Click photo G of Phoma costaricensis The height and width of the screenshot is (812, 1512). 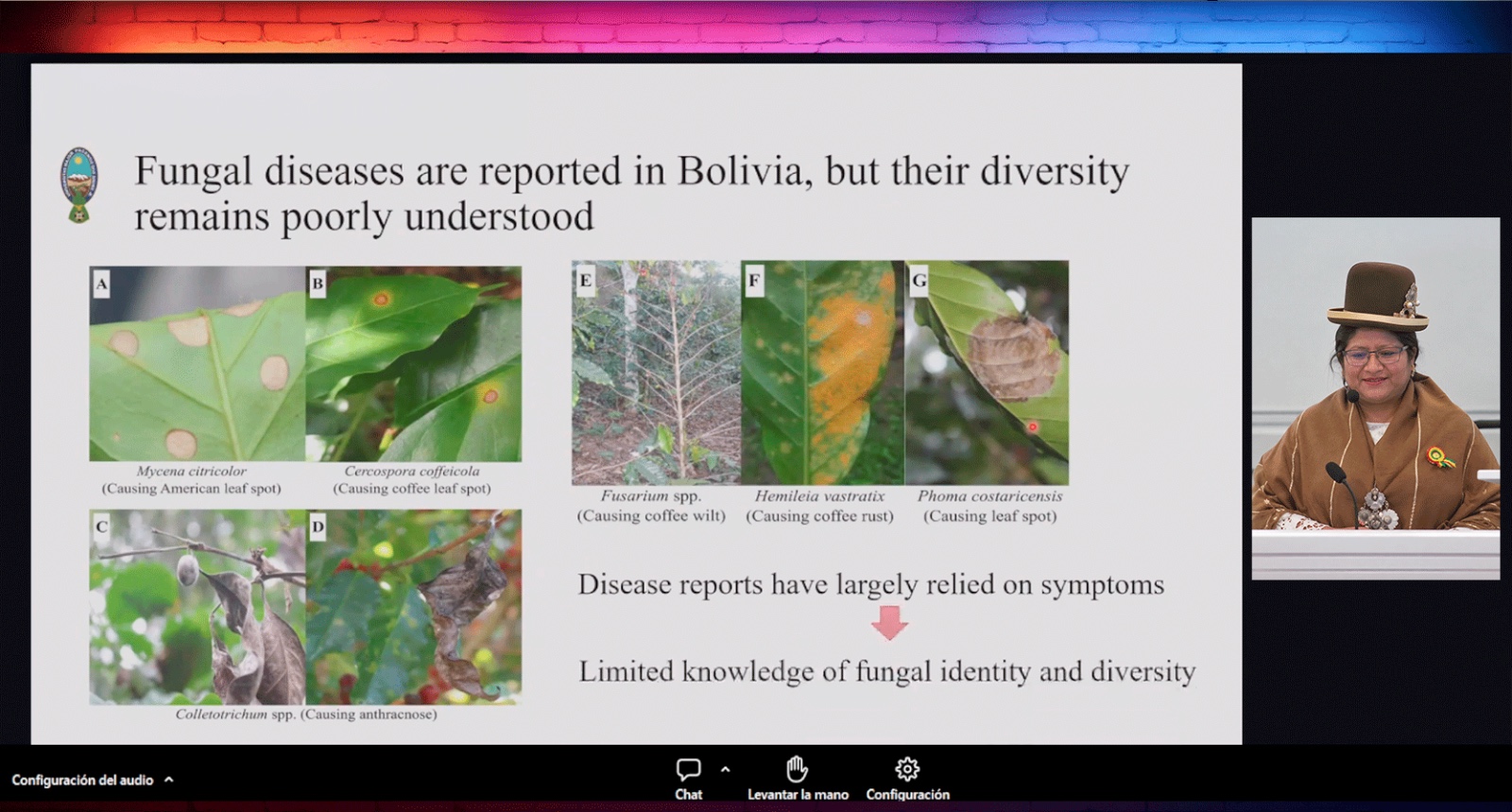coord(987,373)
